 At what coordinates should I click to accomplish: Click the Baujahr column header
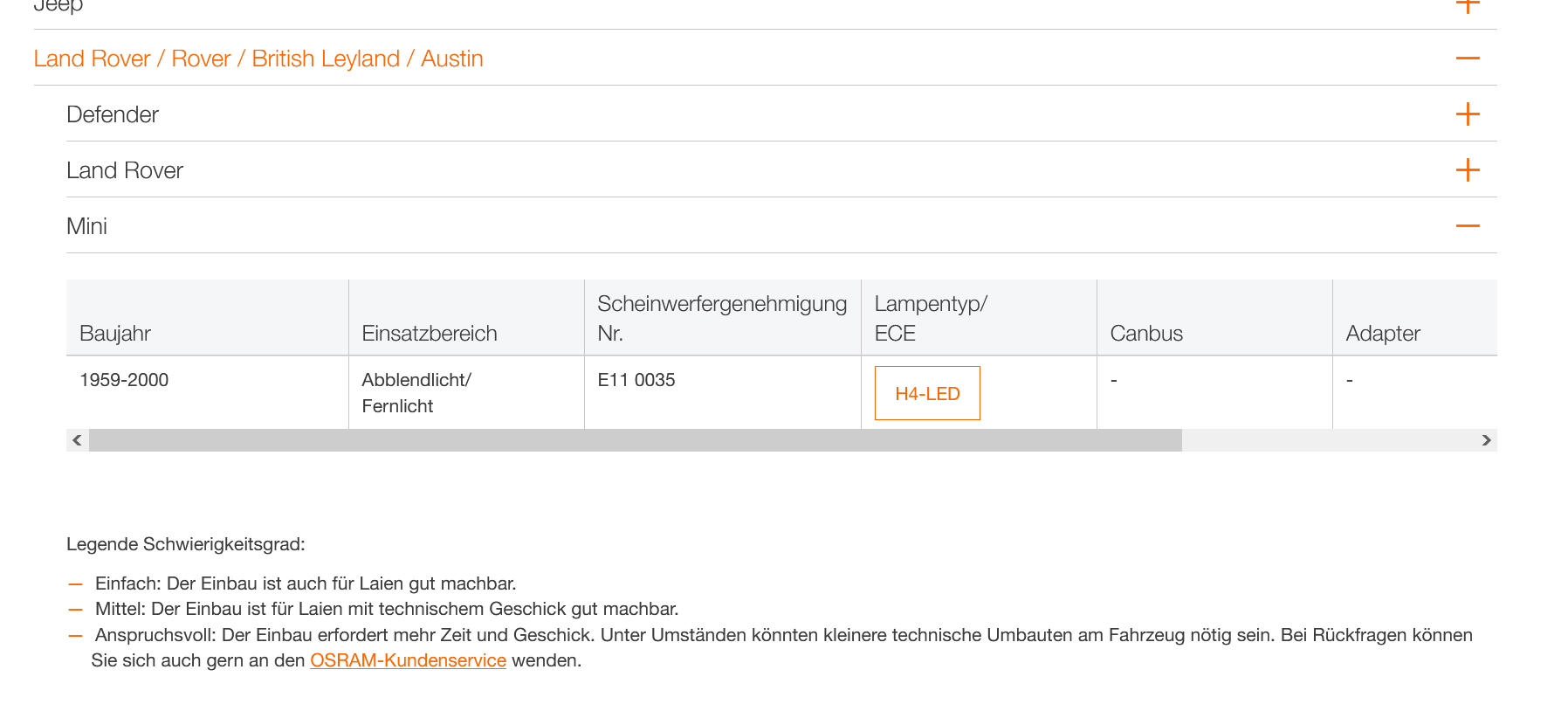115,334
